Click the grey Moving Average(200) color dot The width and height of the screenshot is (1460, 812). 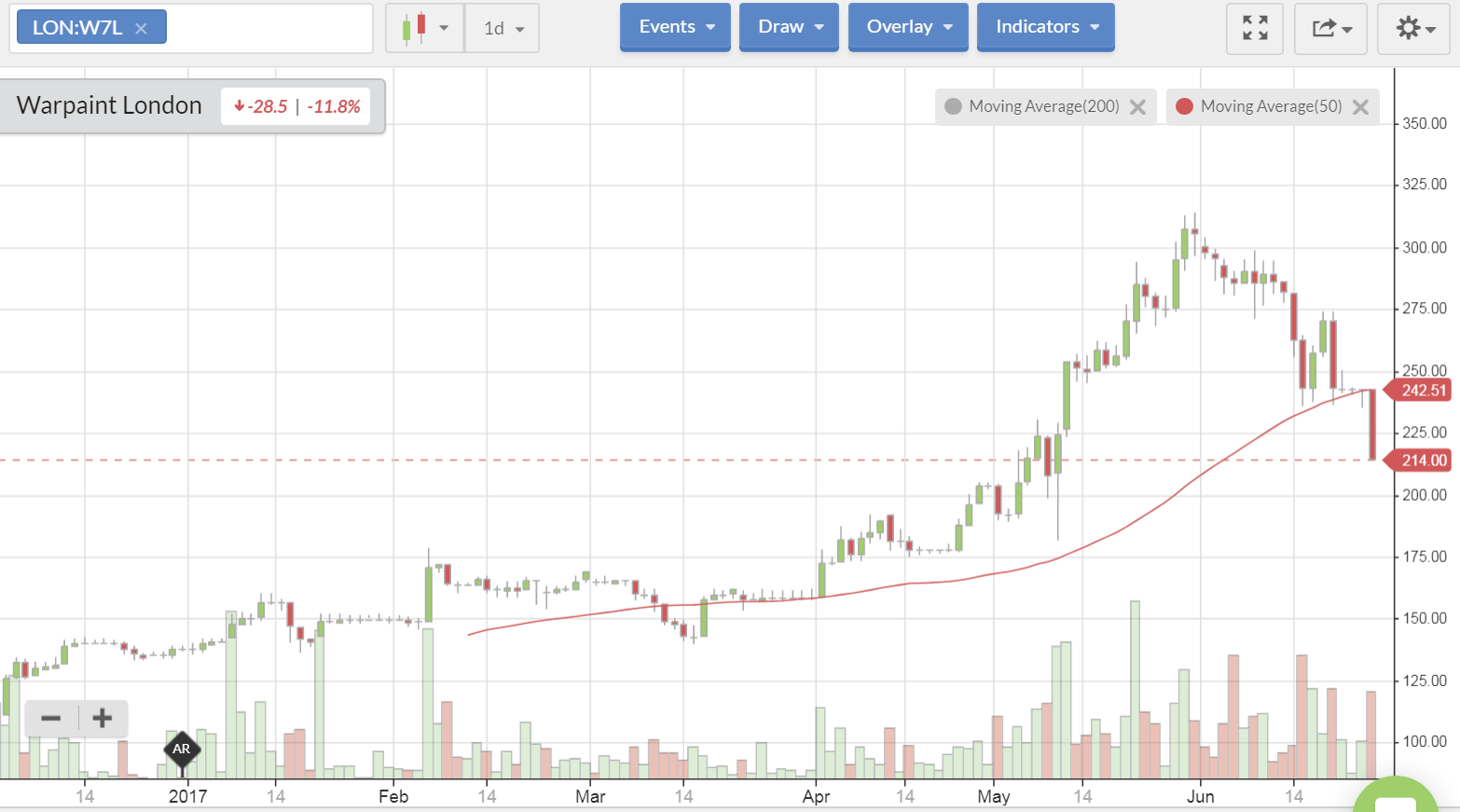pos(953,106)
